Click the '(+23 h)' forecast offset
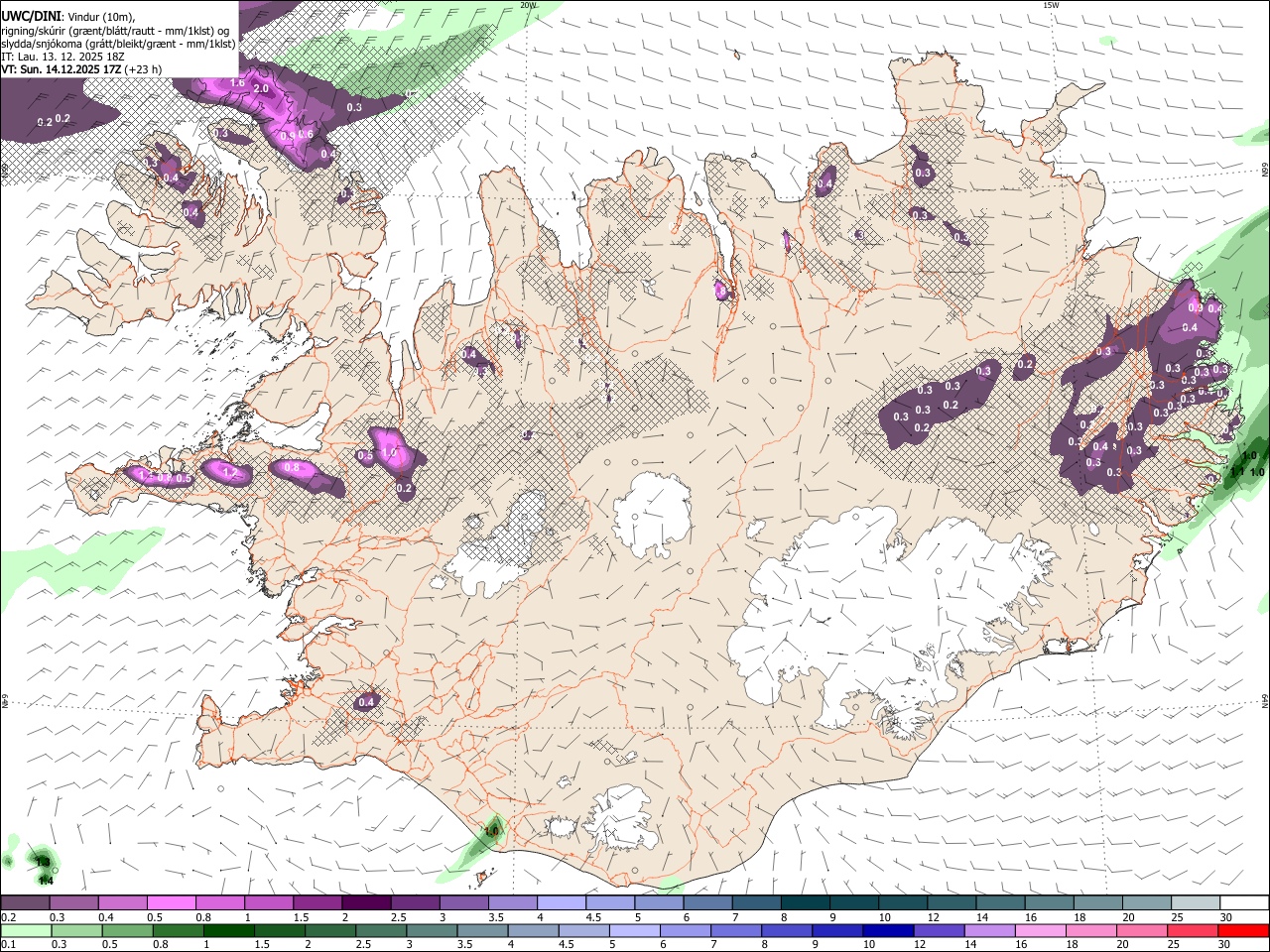1270x952 pixels. click(x=143, y=69)
